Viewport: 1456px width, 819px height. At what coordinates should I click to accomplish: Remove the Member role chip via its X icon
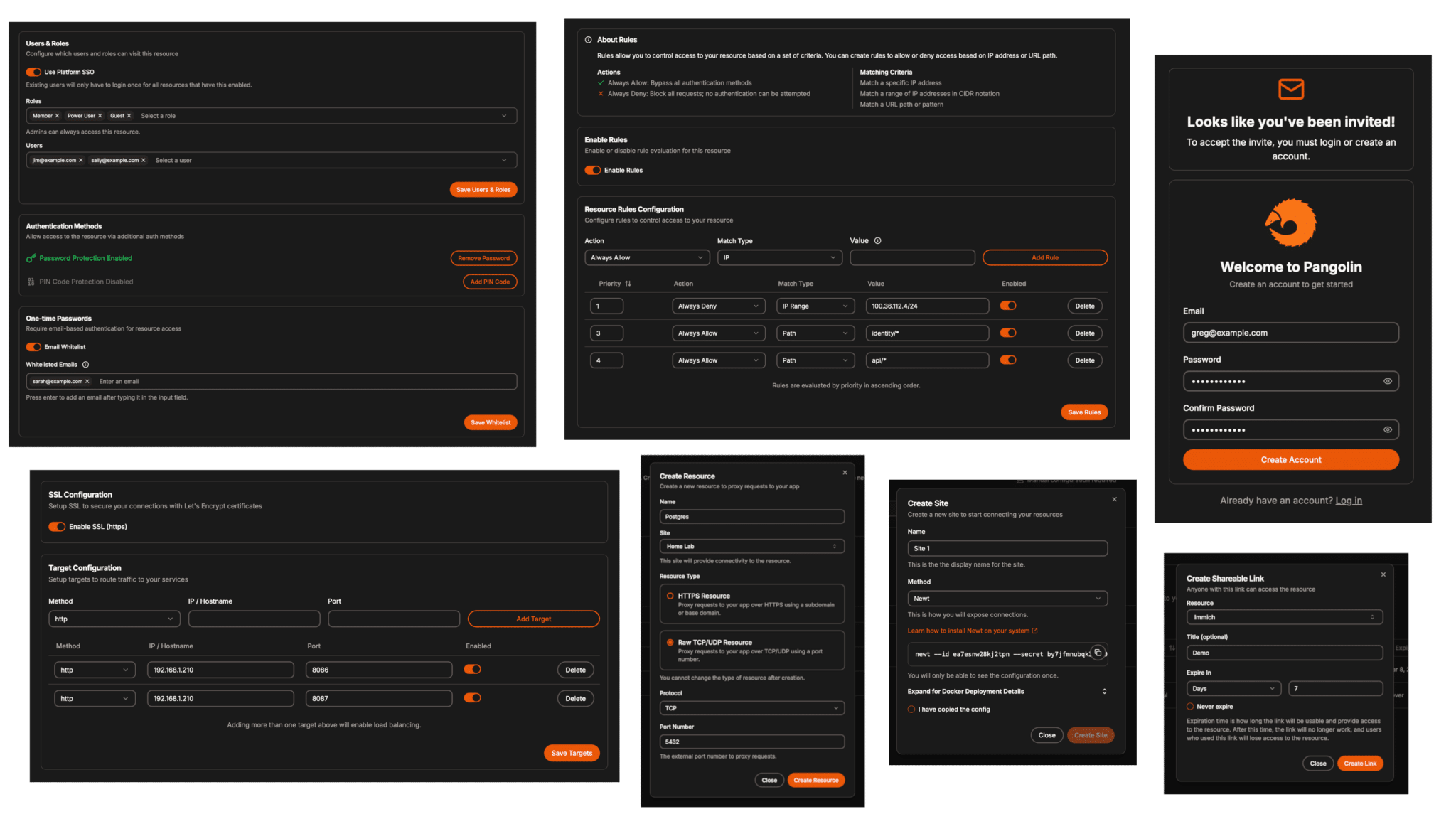click(58, 115)
